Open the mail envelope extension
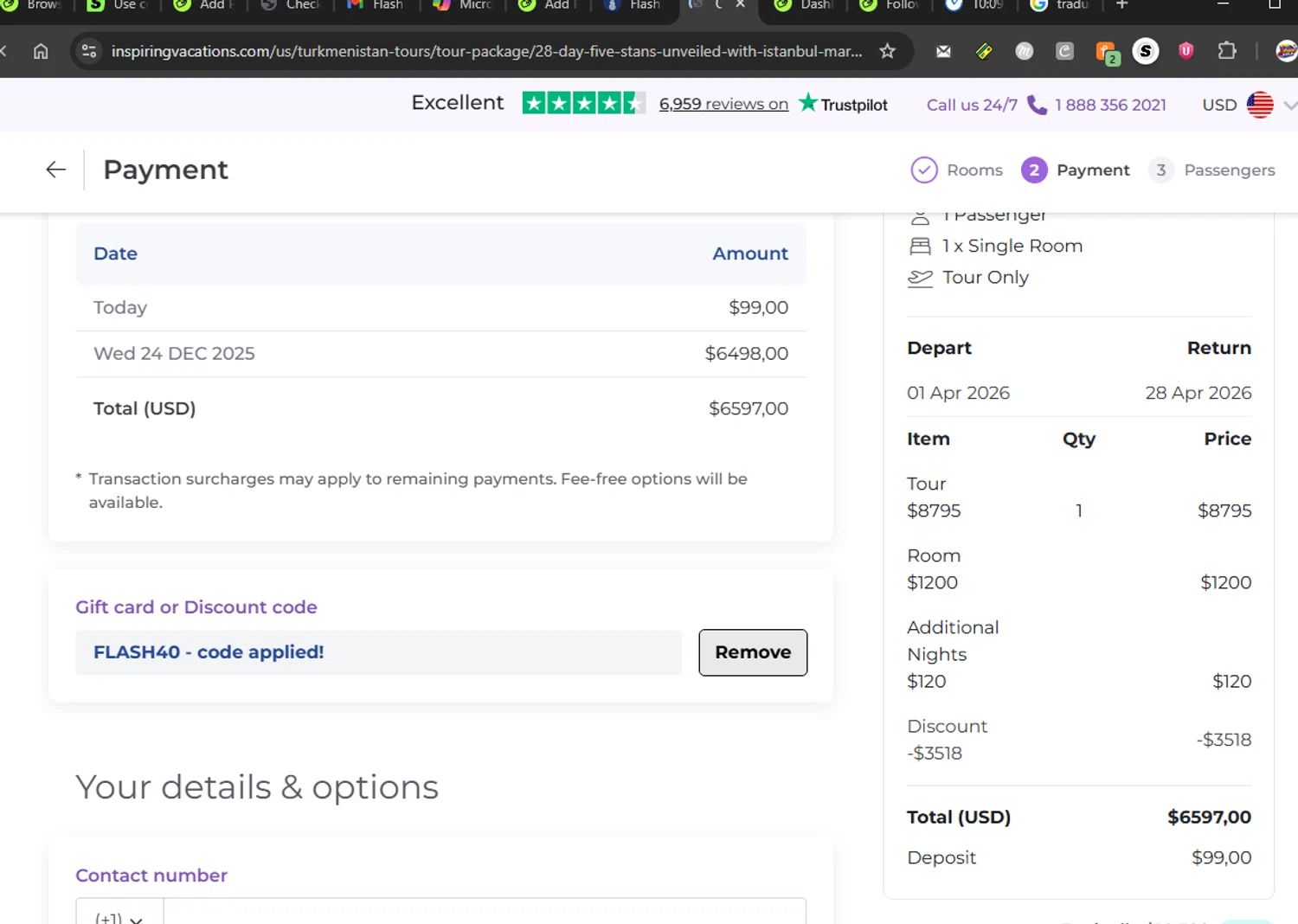Viewport: 1298px width, 924px height. click(943, 52)
